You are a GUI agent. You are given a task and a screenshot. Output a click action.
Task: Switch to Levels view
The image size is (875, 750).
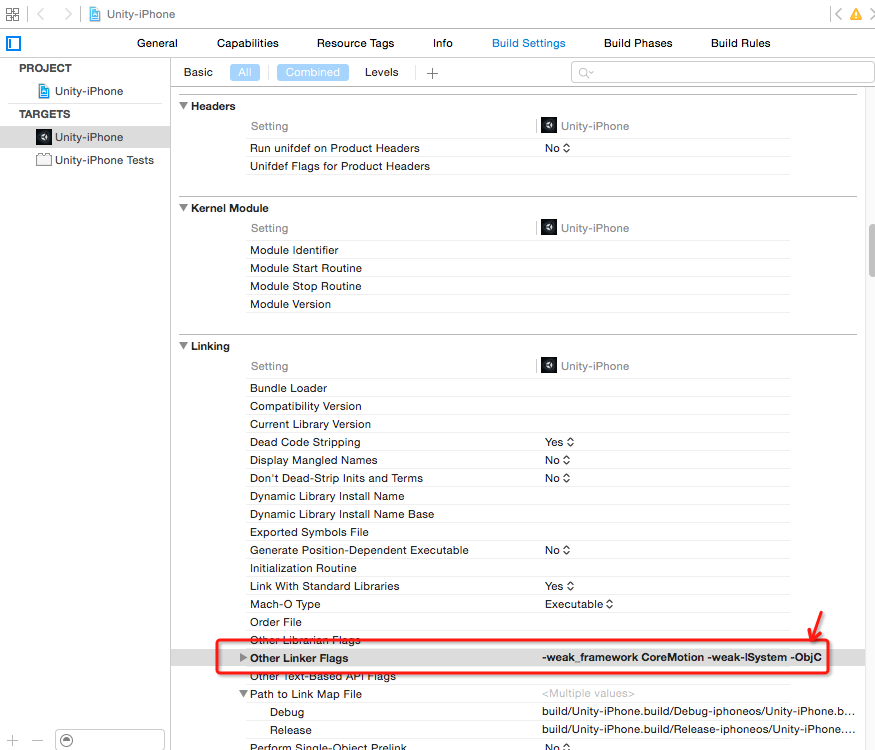pyautogui.click(x=382, y=73)
